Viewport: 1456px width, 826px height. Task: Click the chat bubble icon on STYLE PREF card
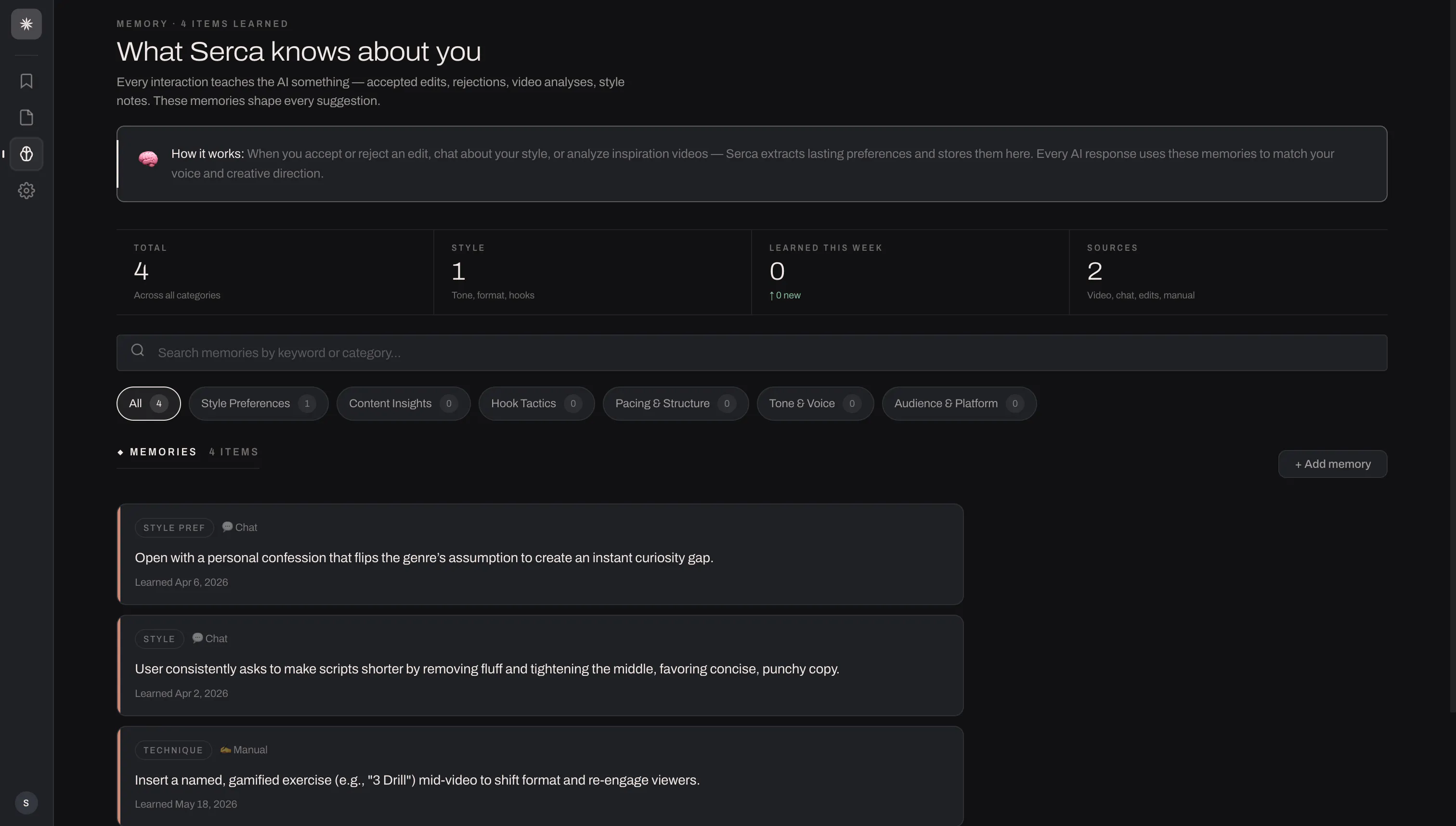point(228,527)
